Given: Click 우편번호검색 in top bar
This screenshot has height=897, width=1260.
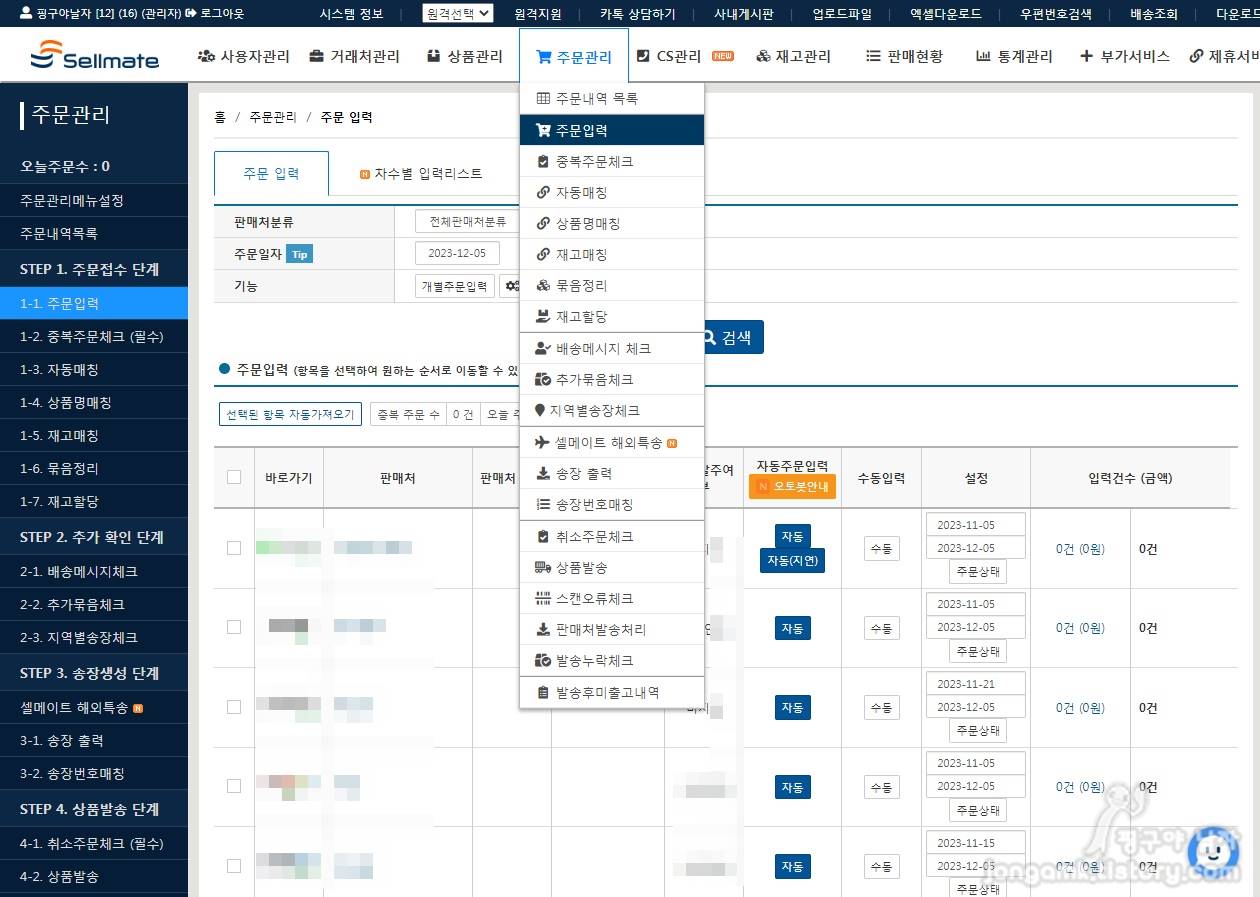Looking at the screenshot, I should point(1056,14).
